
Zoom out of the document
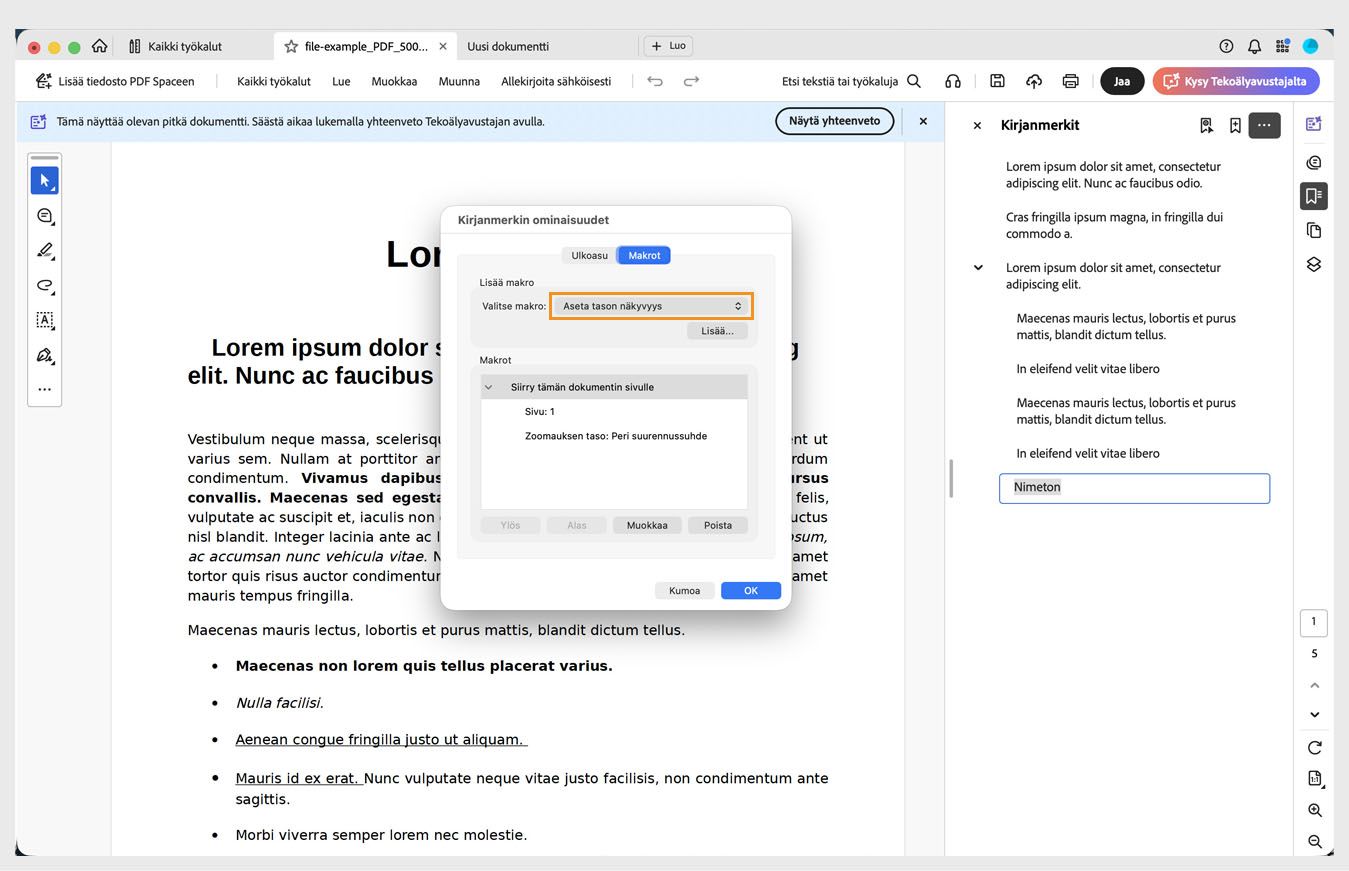tap(1315, 842)
